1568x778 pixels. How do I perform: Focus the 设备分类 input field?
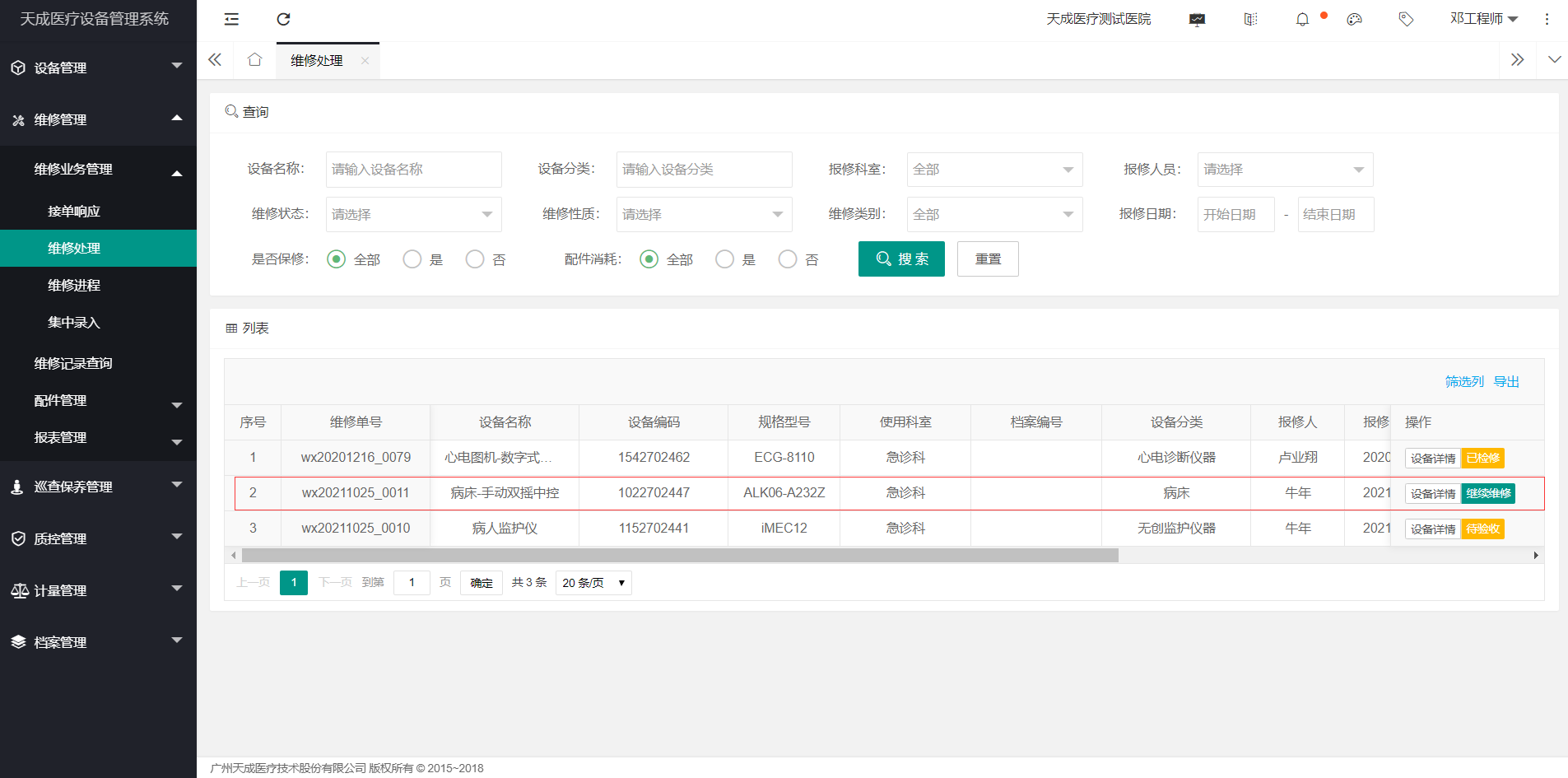[x=704, y=170]
